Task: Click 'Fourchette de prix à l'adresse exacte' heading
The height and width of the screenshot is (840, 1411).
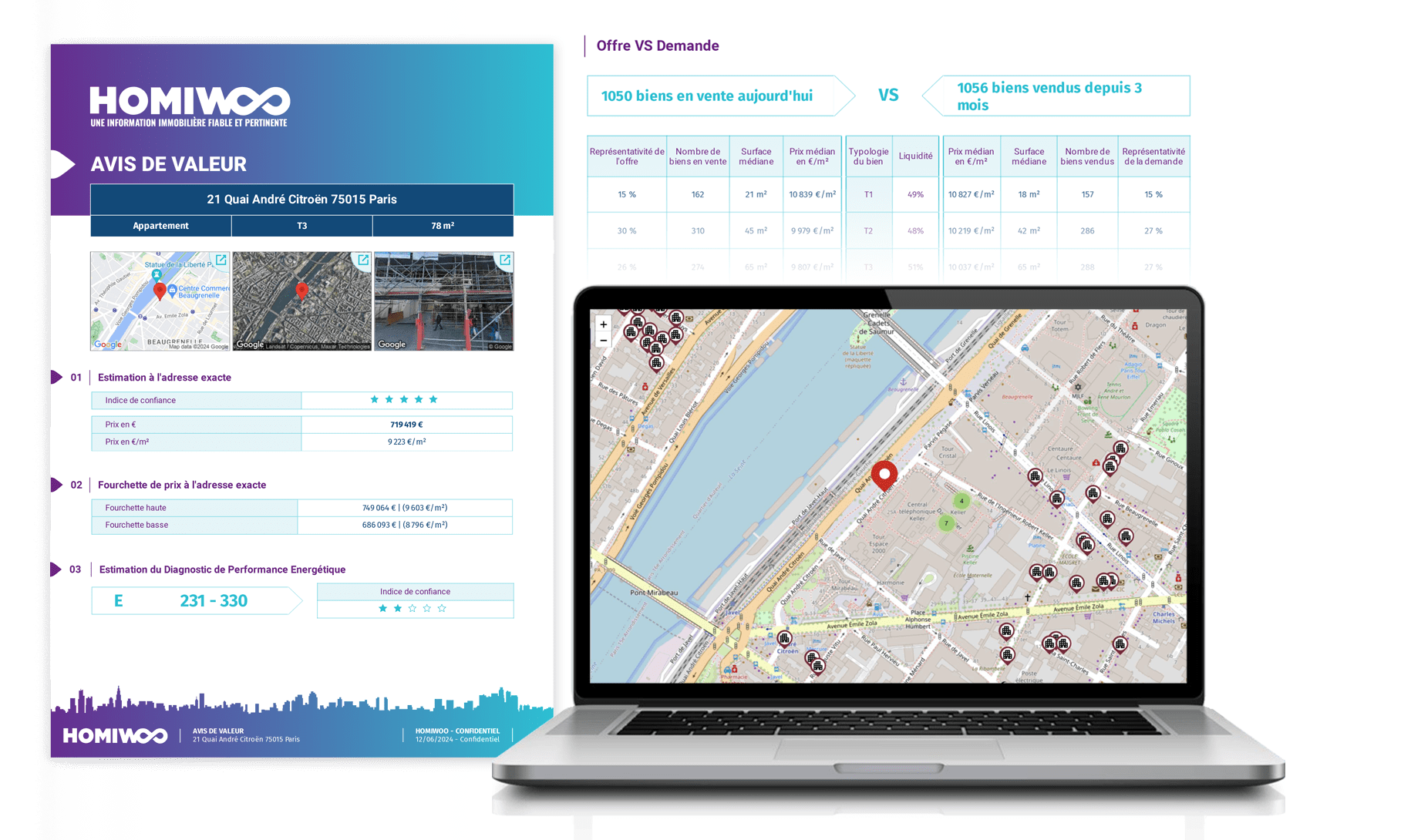Action: point(182,485)
